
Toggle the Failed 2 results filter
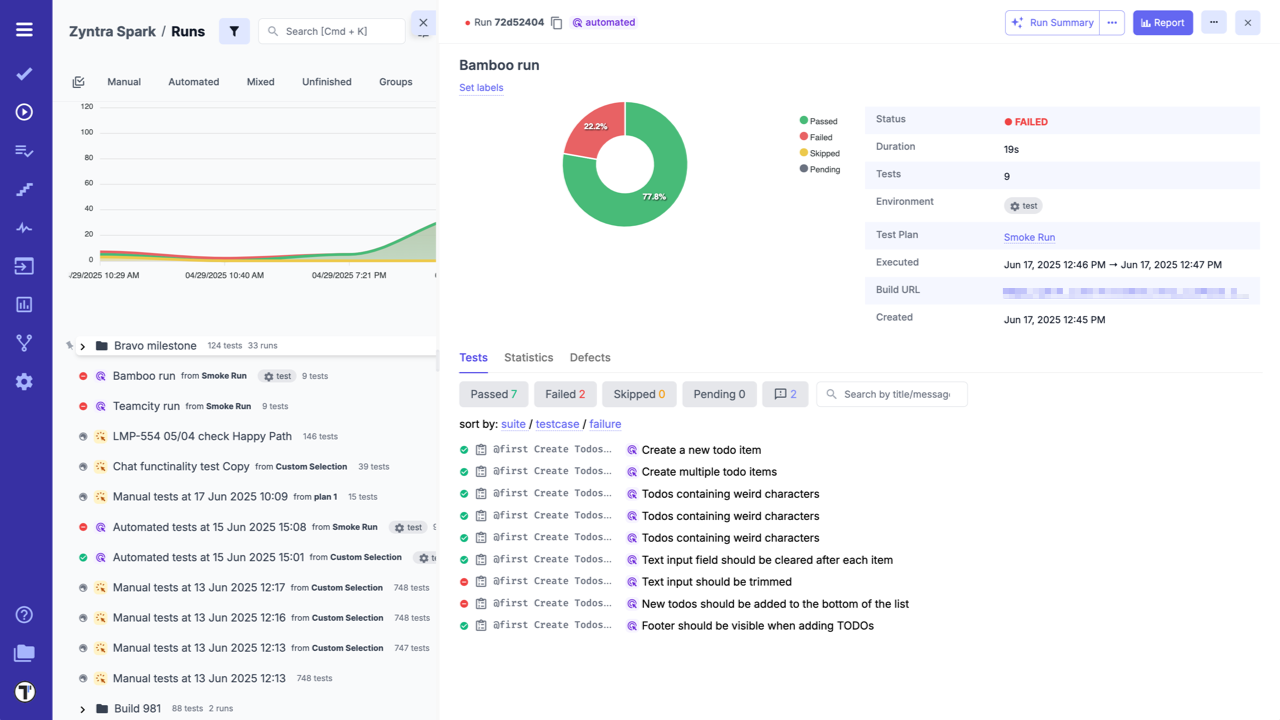(564, 393)
